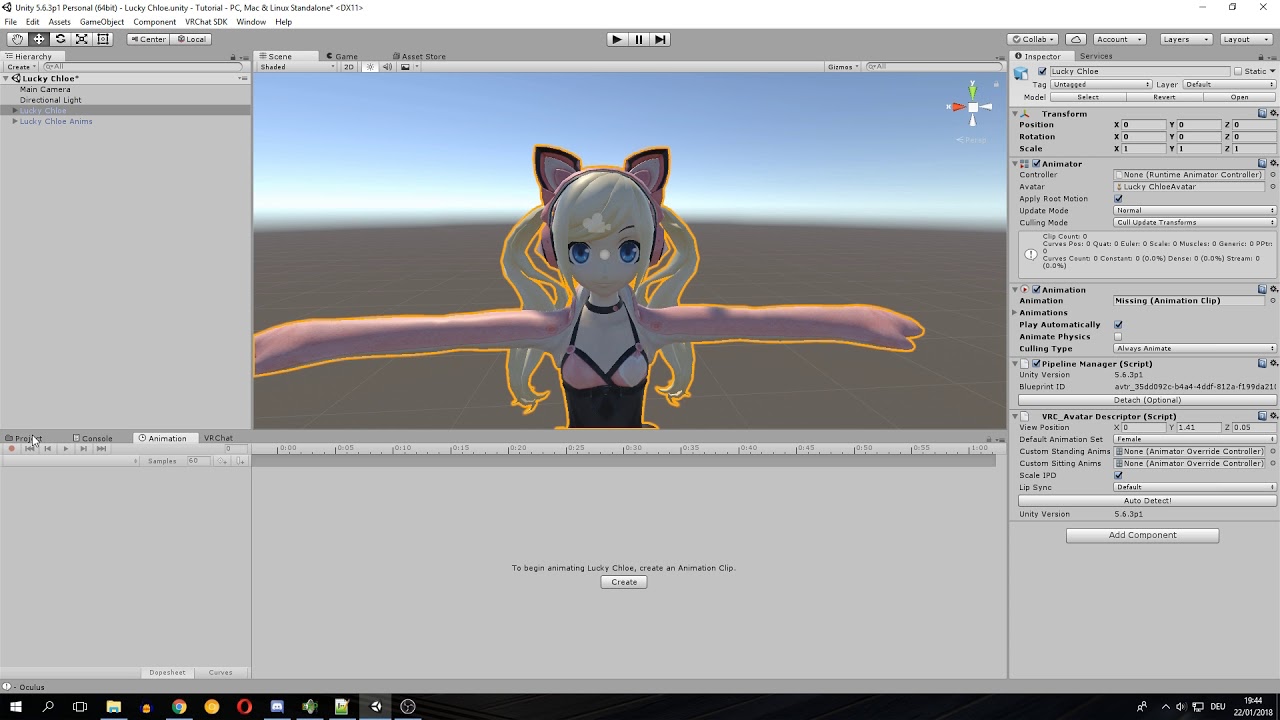
Task: Toggle scene lighting sun icon
Action: (x=370, y=67)
